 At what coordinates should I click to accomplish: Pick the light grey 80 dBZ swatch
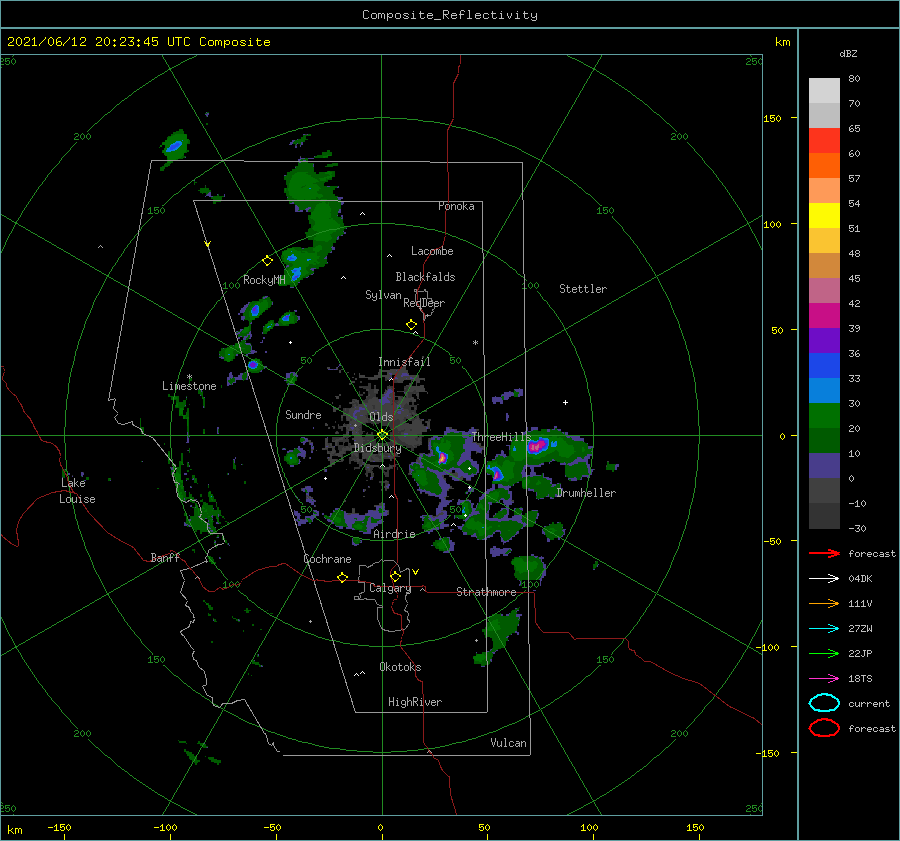824,91
